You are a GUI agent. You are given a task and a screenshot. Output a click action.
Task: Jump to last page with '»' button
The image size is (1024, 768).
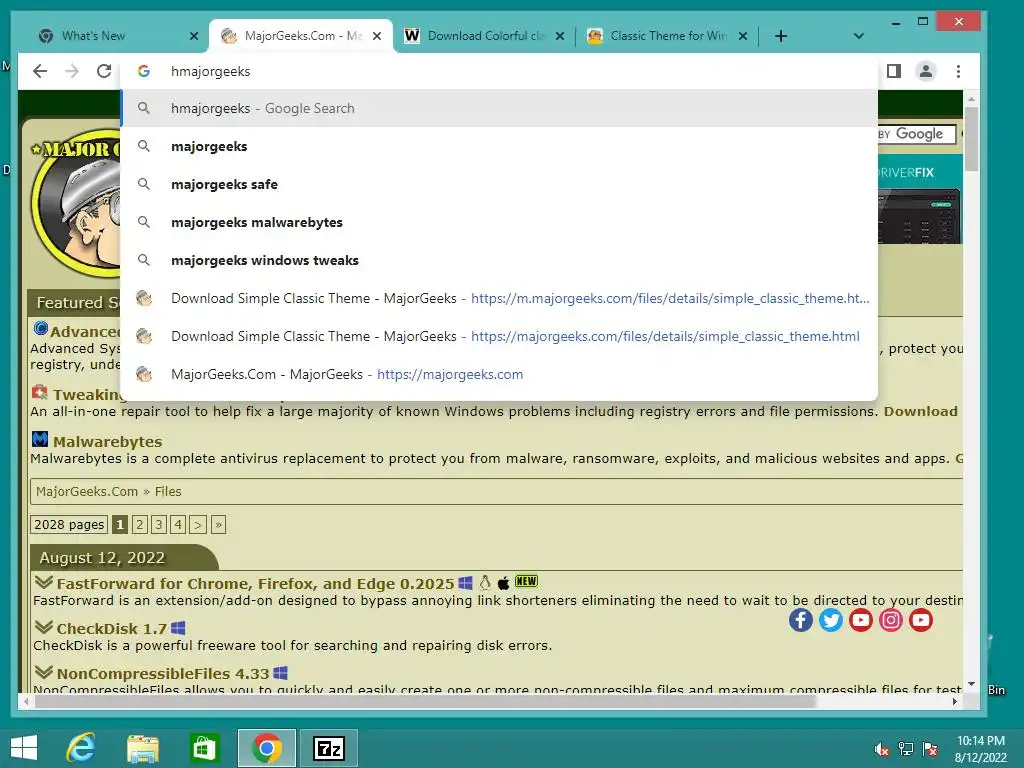coord(218,524)
